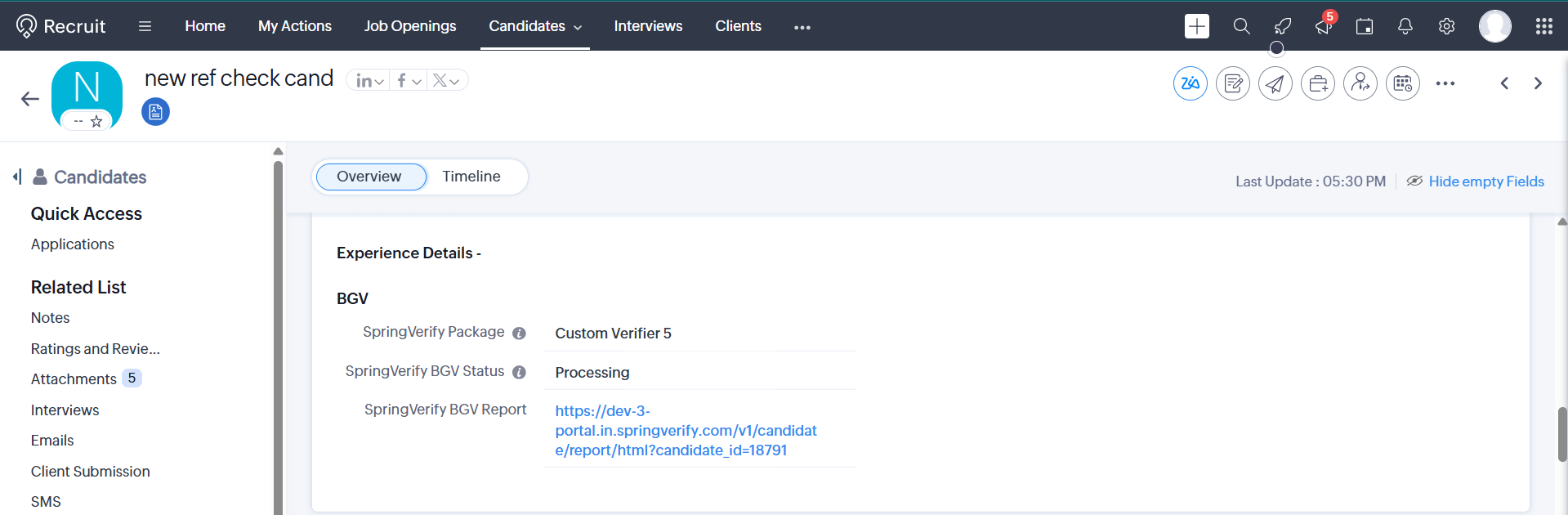Viewport: 1568px width, 515px height.
Task: Expand the X (Twitter) profile dropdown
Action: [446, 81]
